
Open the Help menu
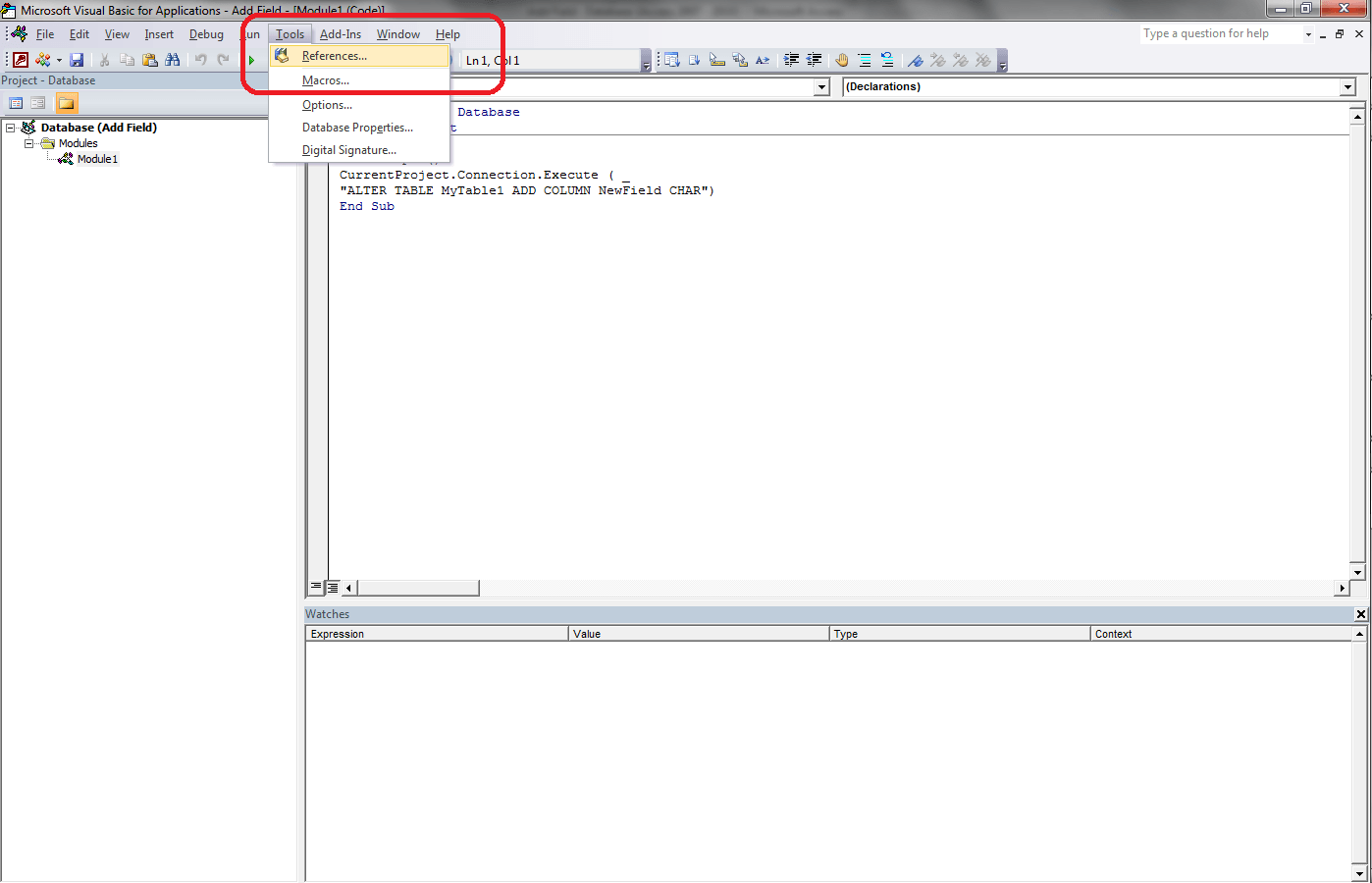pyautogui.click(x=448, y=34)
